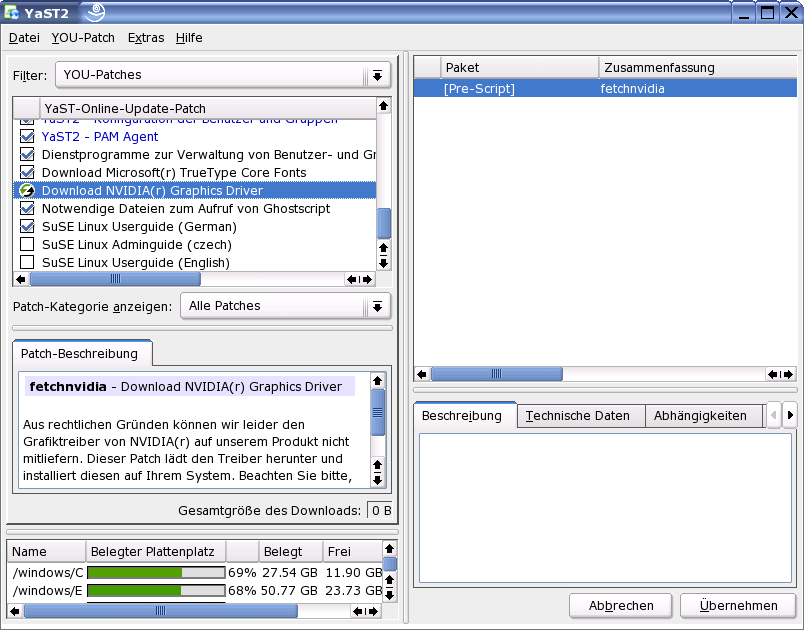Click the NVIDIA patch status icon
The width and height of the screenshot is (804, 630).
(27, 191)
